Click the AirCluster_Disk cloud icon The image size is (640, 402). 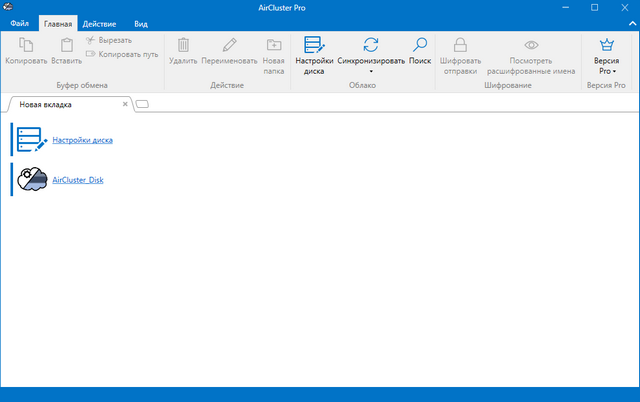[34, 178]
